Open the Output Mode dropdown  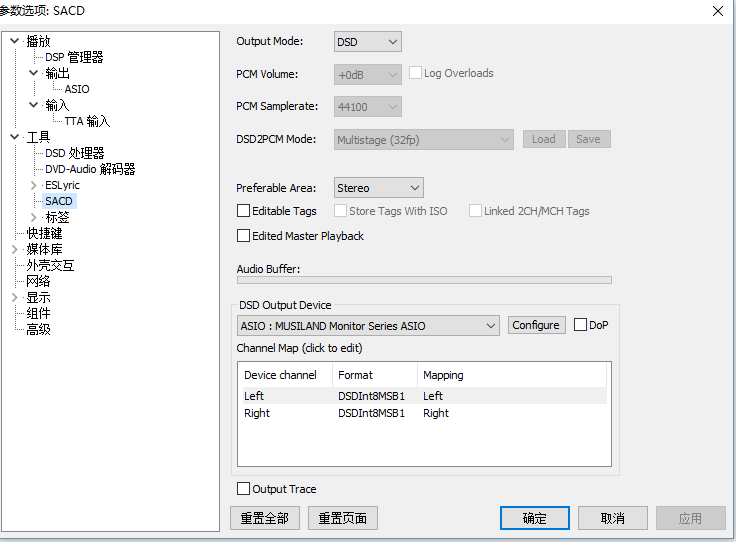pyautogui.click(x=367, y=42)
